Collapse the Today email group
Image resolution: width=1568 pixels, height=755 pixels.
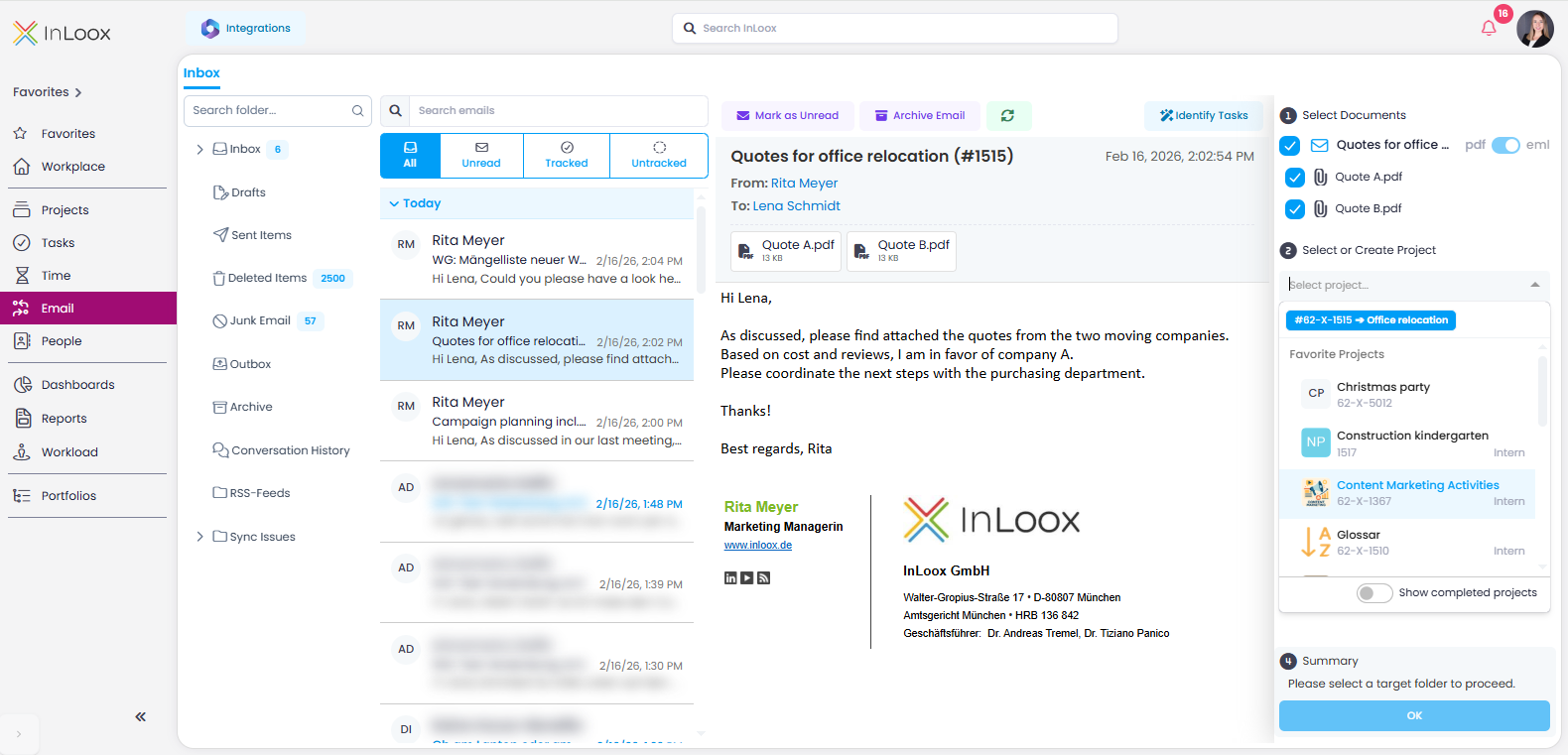[394, 203]
